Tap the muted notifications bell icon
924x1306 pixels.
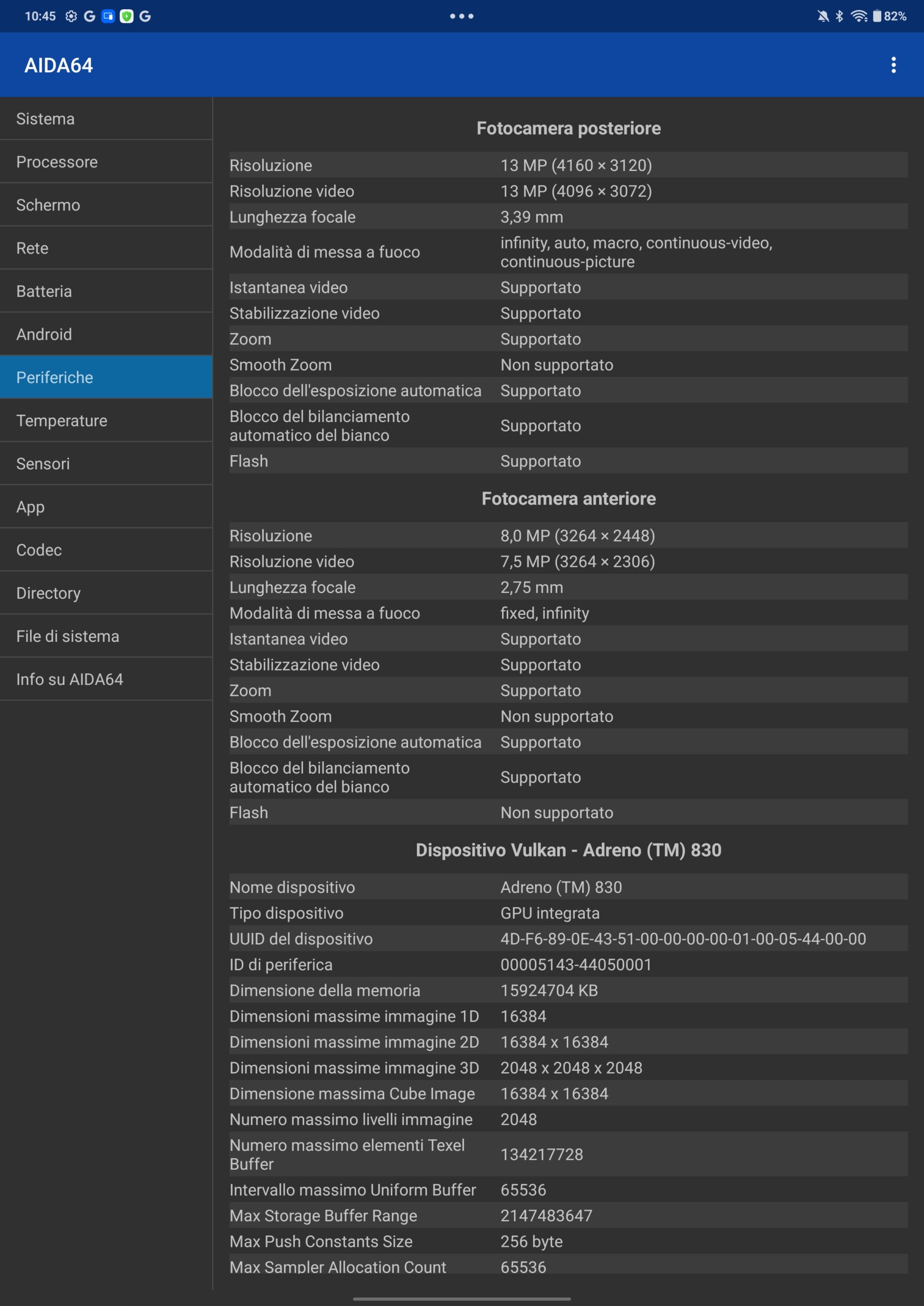pos(823,16)
